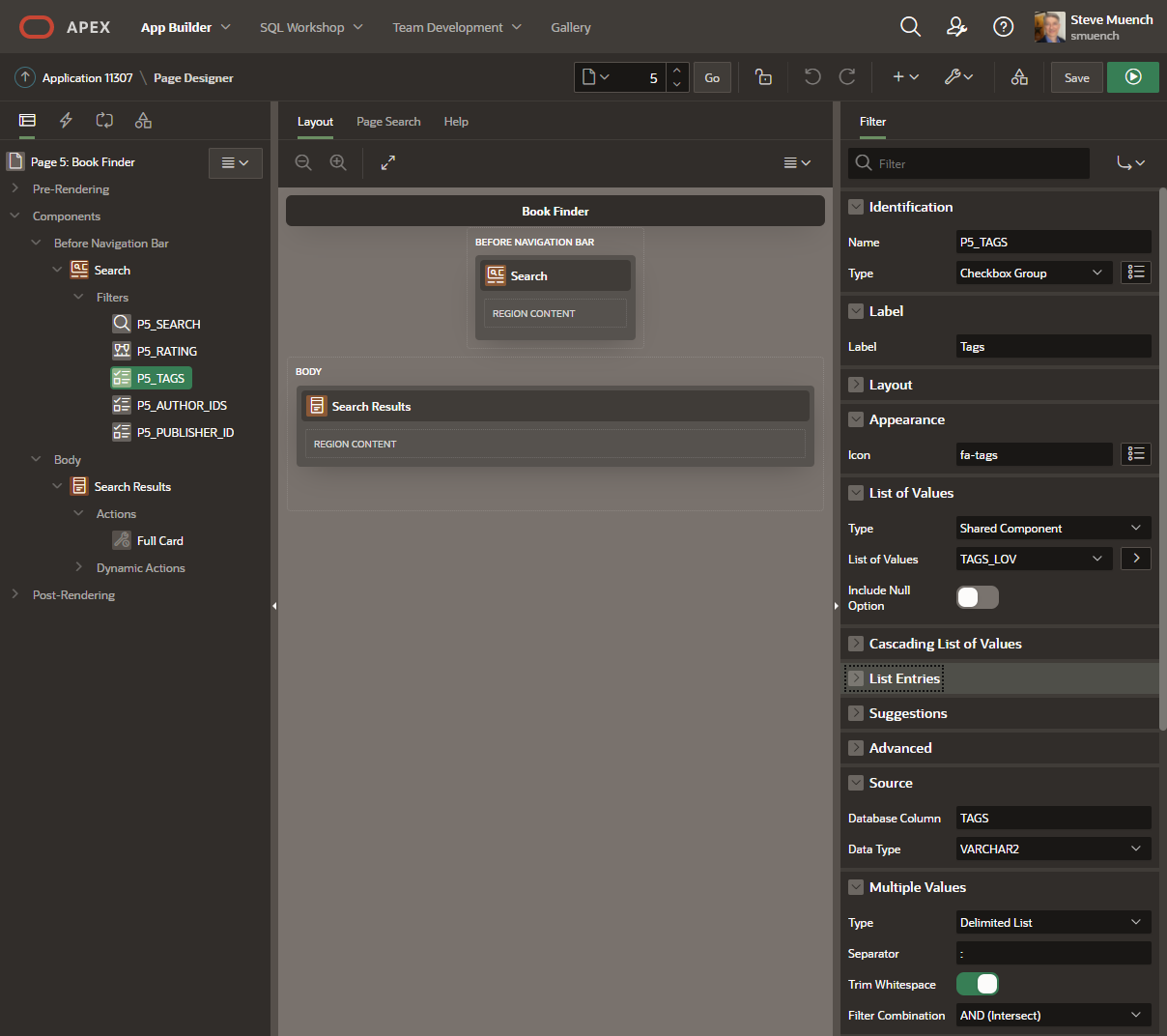Open the search magnifier in header
The image size is (1167, 1036).
(910, 27)
